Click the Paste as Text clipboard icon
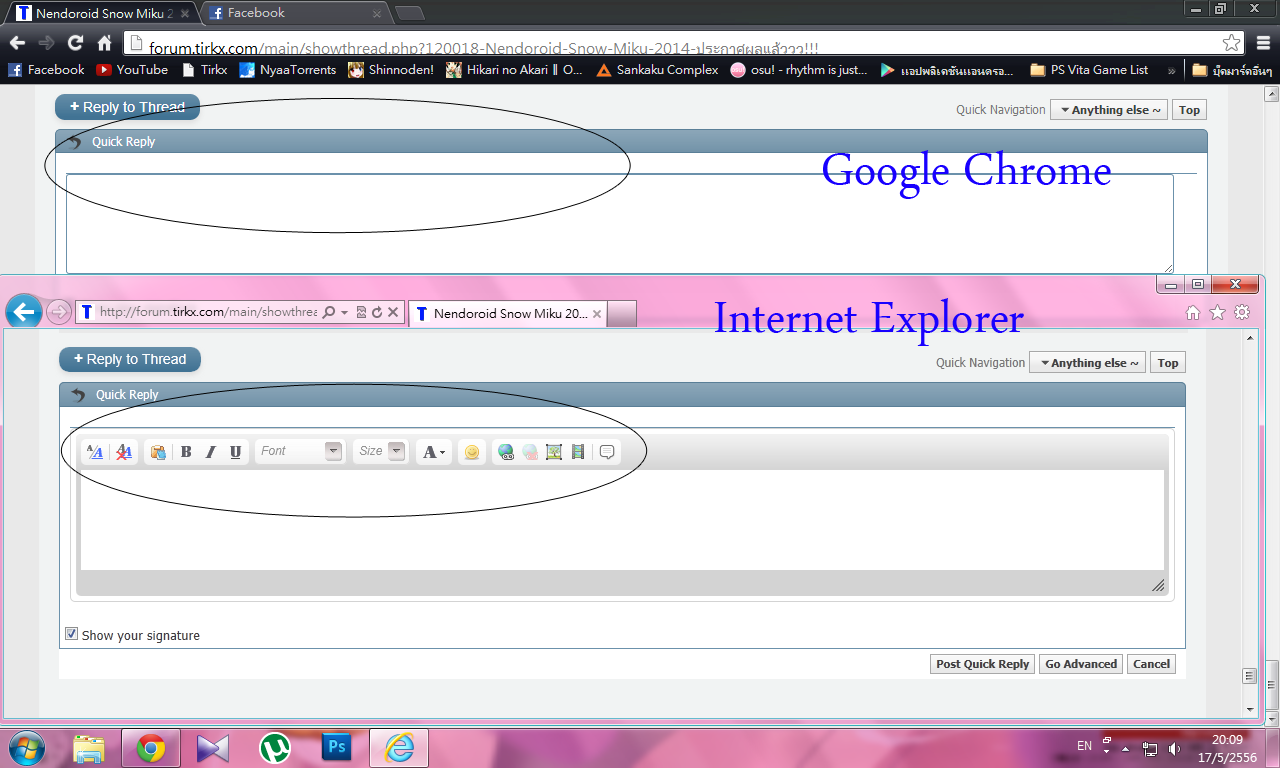 [x=158, y=452]
